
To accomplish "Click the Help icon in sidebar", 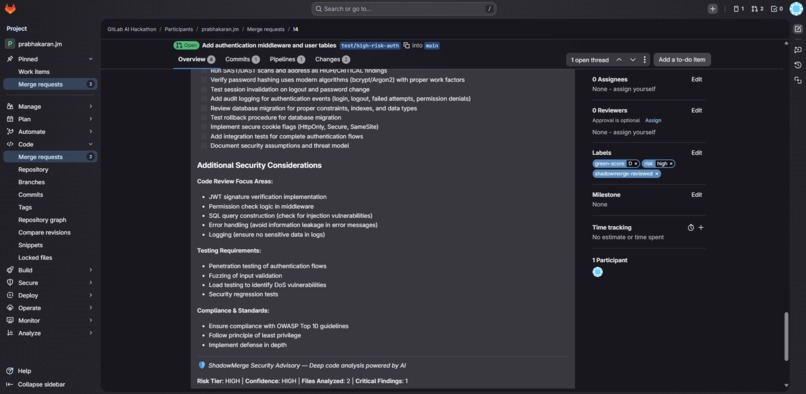I will [9, 371].
